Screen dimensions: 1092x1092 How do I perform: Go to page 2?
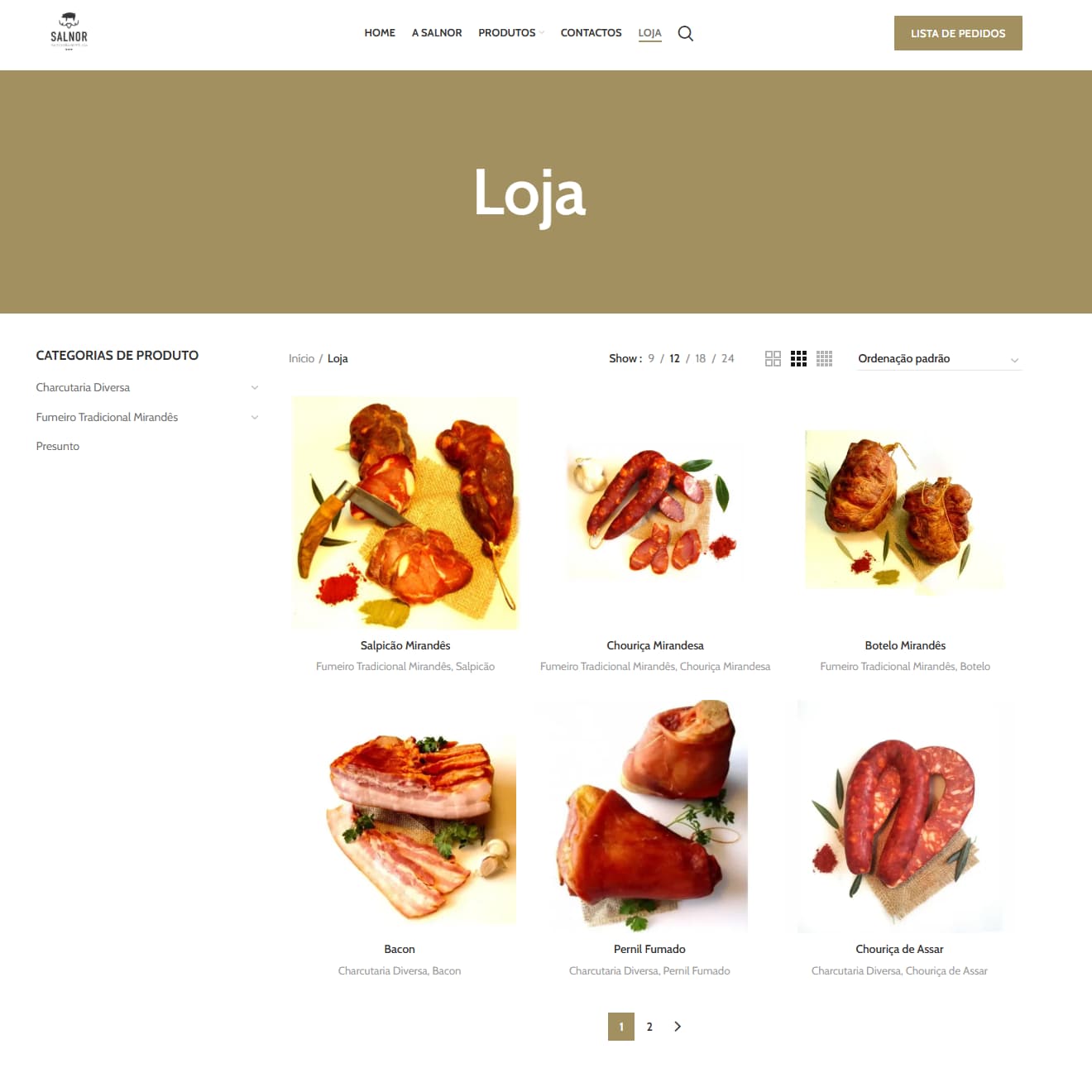pyautogui.click(x=649, y=1027)
